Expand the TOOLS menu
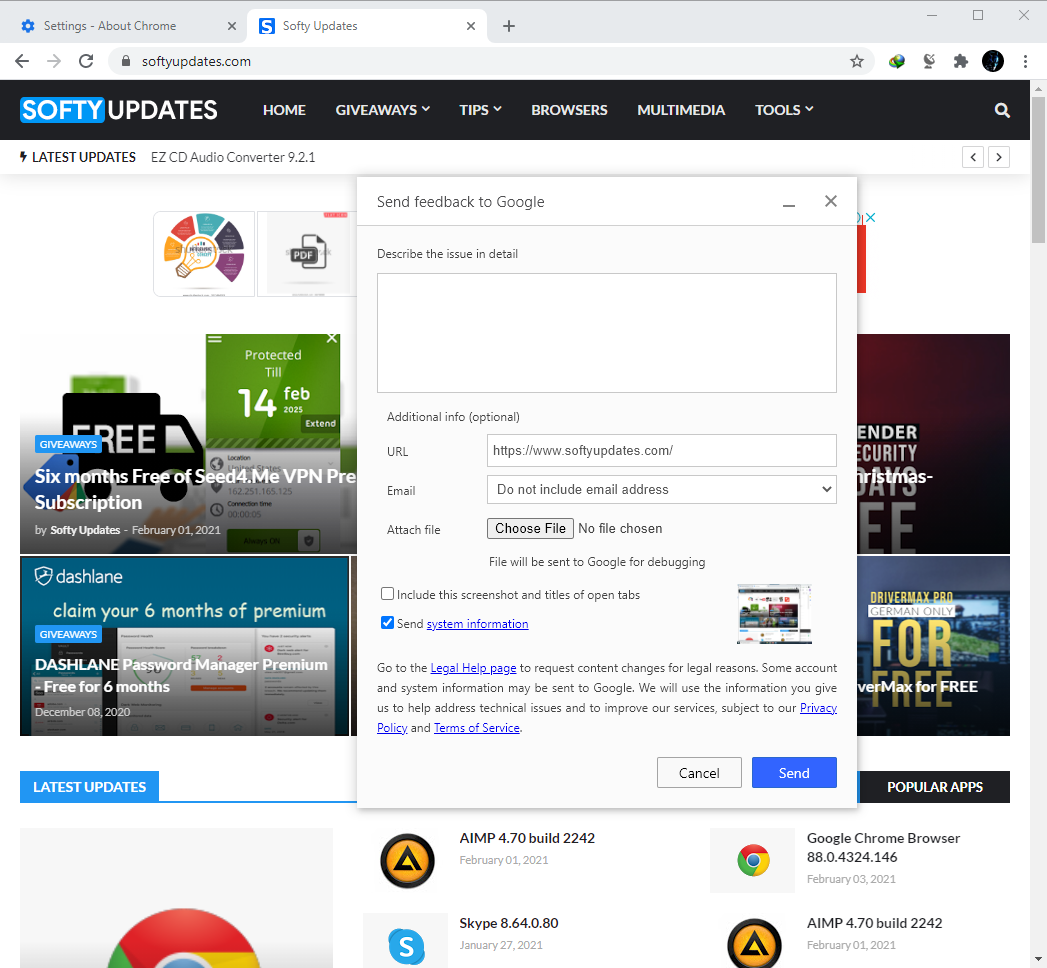The image size is (1047, 968). (x=784, y=110)
